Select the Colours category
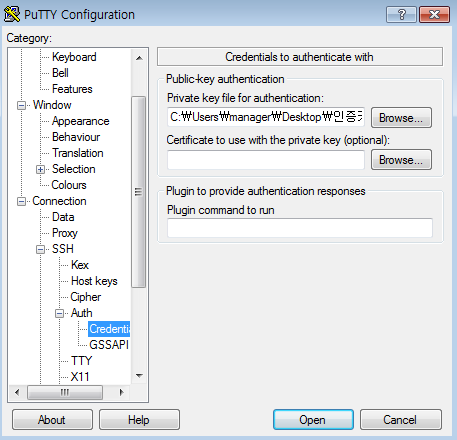Screen dimensions: 457x440 [x=69, y=185]
